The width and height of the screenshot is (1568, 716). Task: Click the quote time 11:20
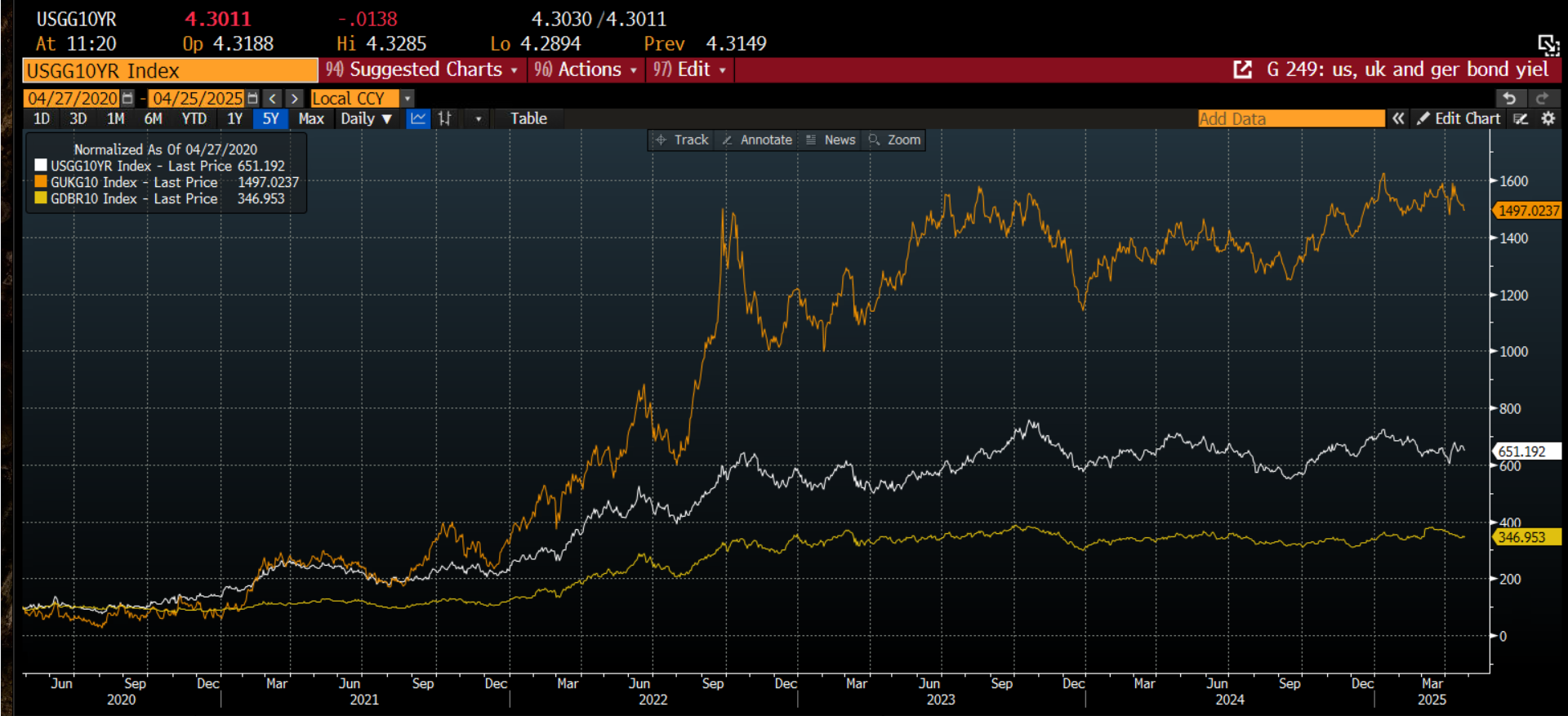(91, 44)
